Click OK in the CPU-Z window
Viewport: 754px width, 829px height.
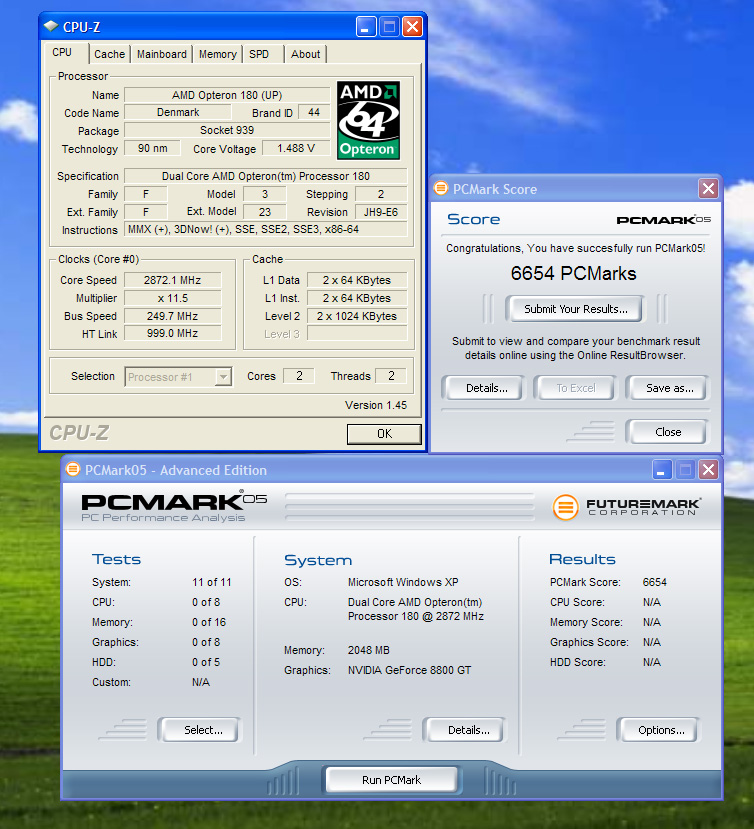384,434
